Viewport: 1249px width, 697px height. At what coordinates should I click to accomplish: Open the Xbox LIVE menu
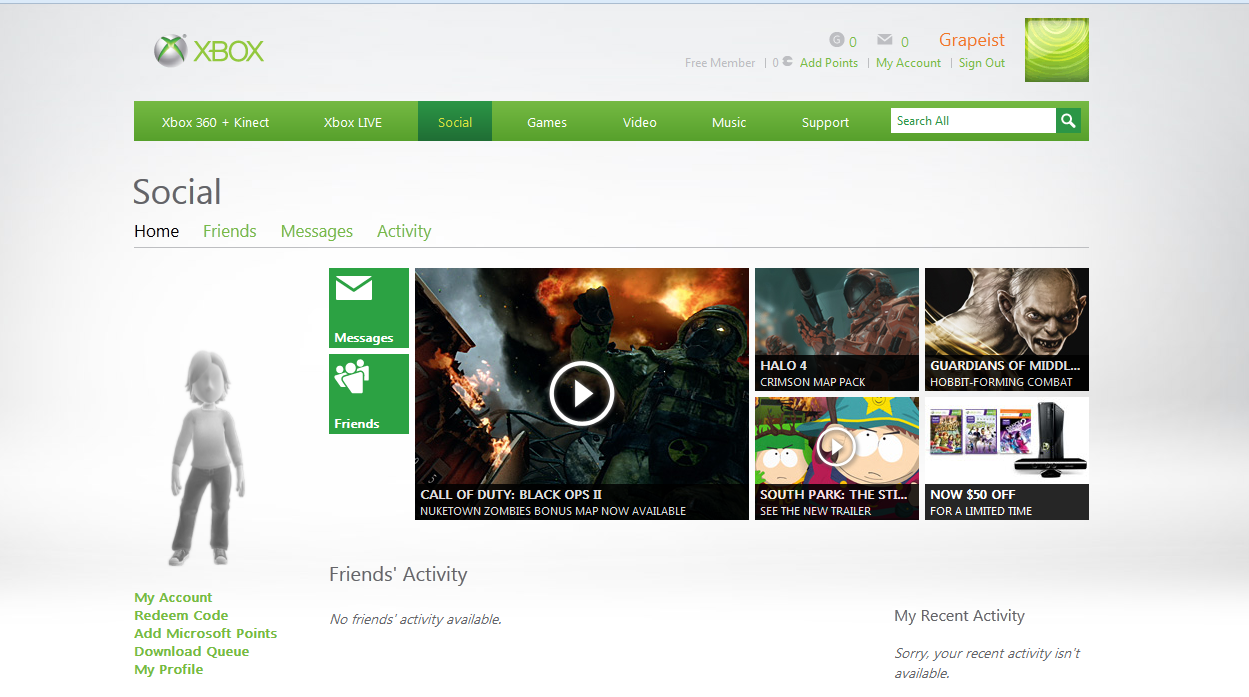coord(353,122)
